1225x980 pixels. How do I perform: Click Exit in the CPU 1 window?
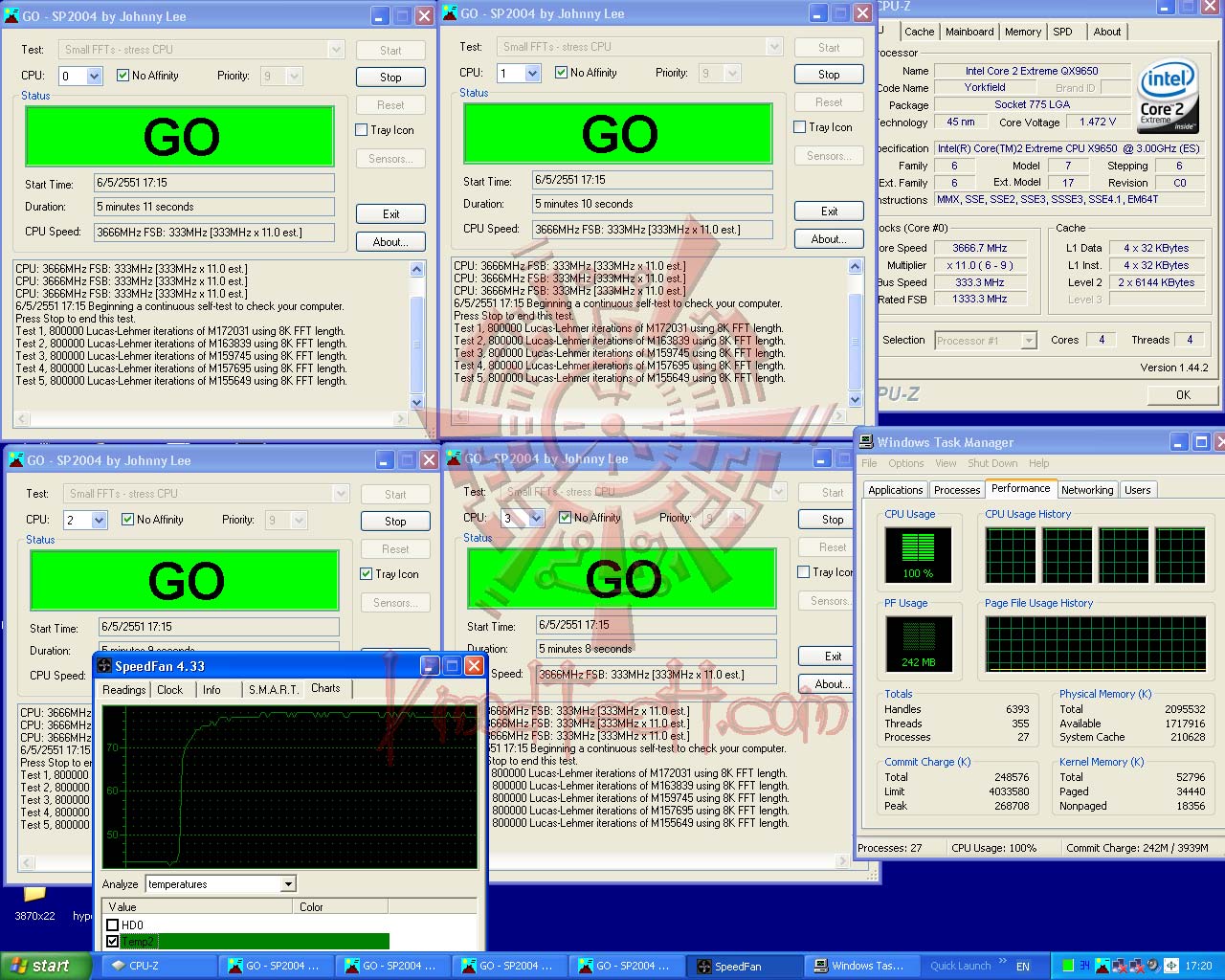[x=830, y=212]
